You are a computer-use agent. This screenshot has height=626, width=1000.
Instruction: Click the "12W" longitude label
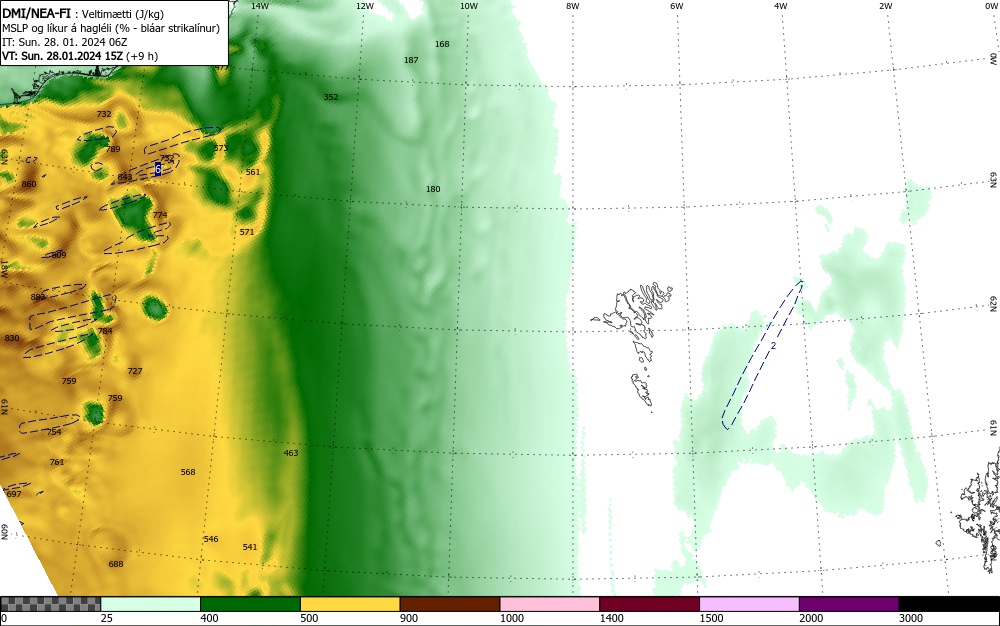click(365, 6)
